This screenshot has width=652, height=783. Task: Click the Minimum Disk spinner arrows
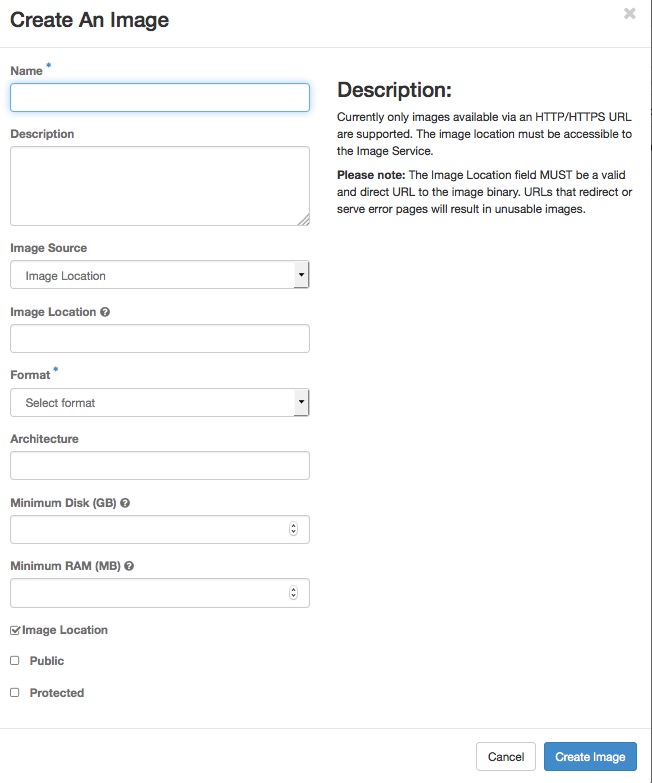click(293, 529)
